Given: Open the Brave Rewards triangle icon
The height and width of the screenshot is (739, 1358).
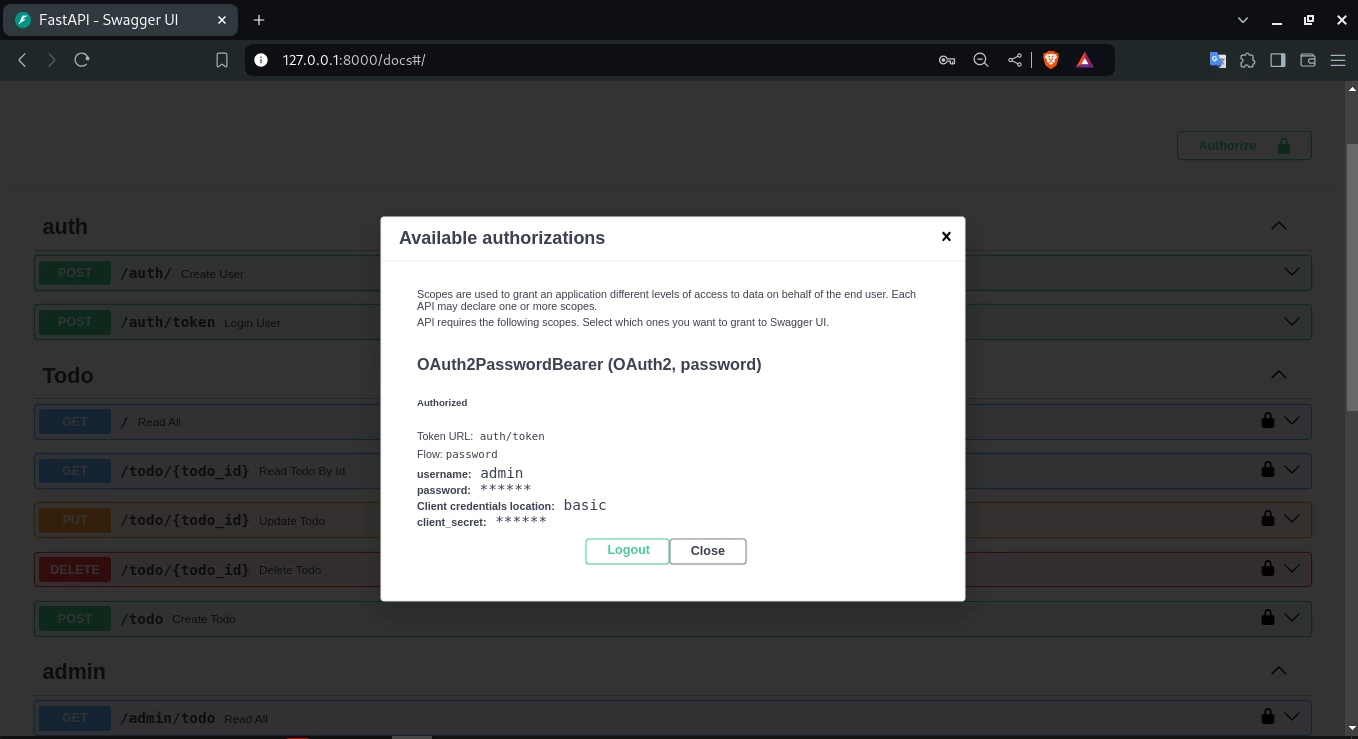Looking at the screenshot, I should coord(1084,60).
